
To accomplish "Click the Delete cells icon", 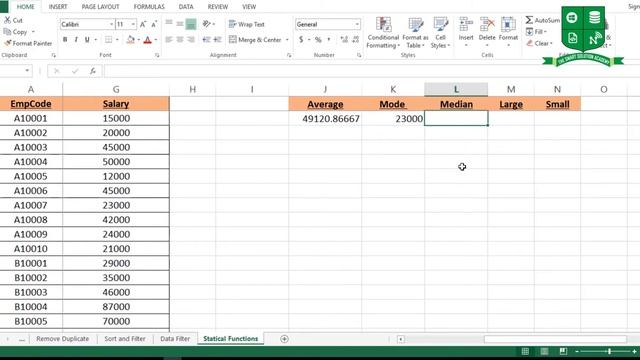I will [487, 24].
